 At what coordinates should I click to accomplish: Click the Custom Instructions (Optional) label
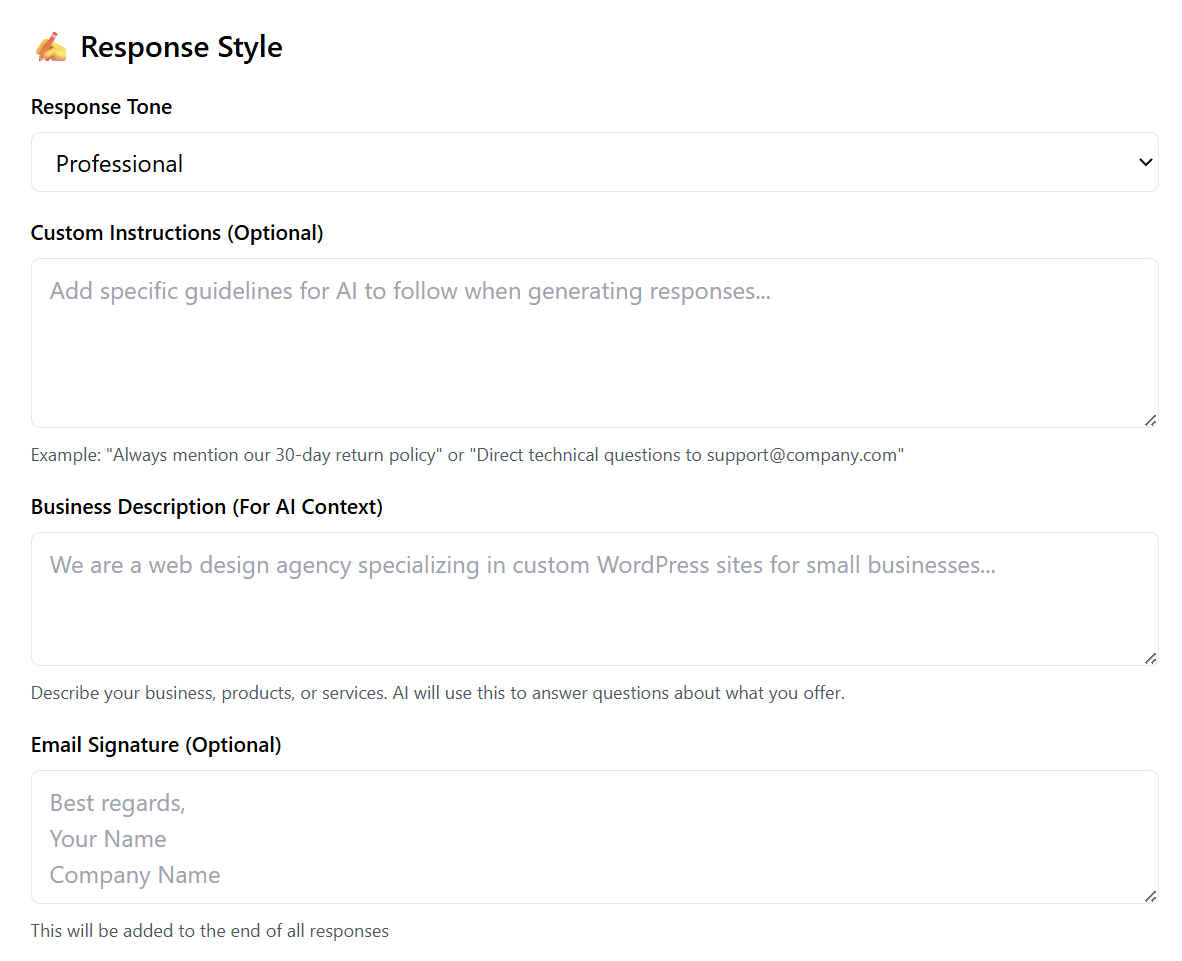point(177,233)
